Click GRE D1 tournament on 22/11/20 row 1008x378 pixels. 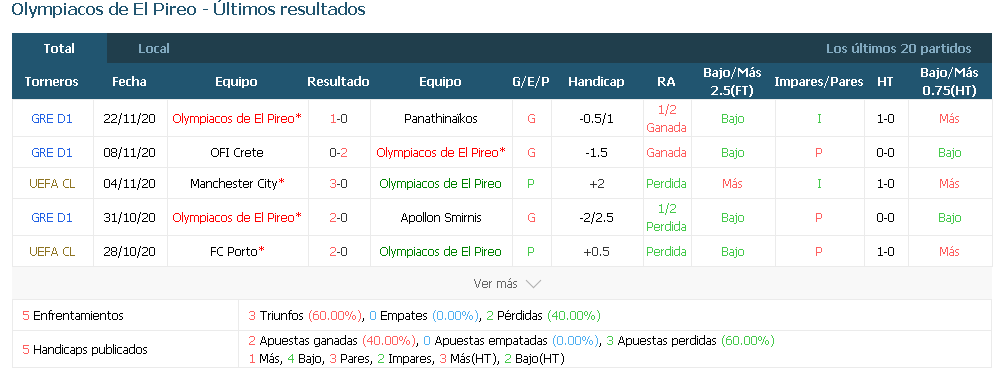[x=52, y=119]
